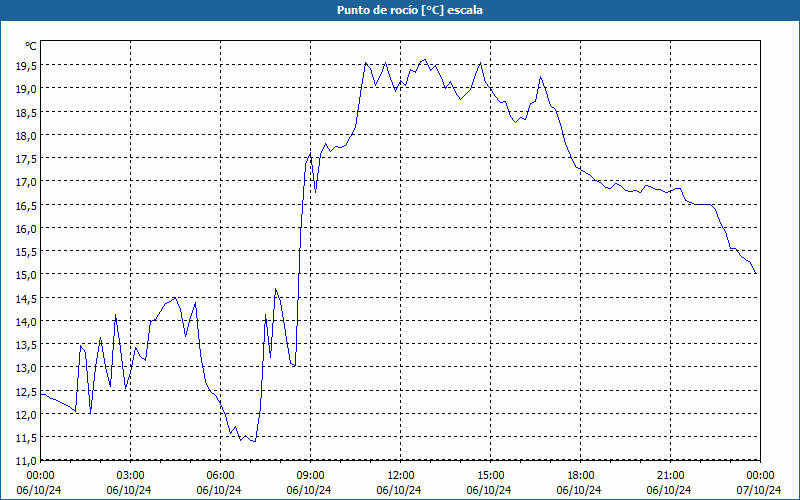
Task: Click the 12,0 y-axis label
Action: 26,414
